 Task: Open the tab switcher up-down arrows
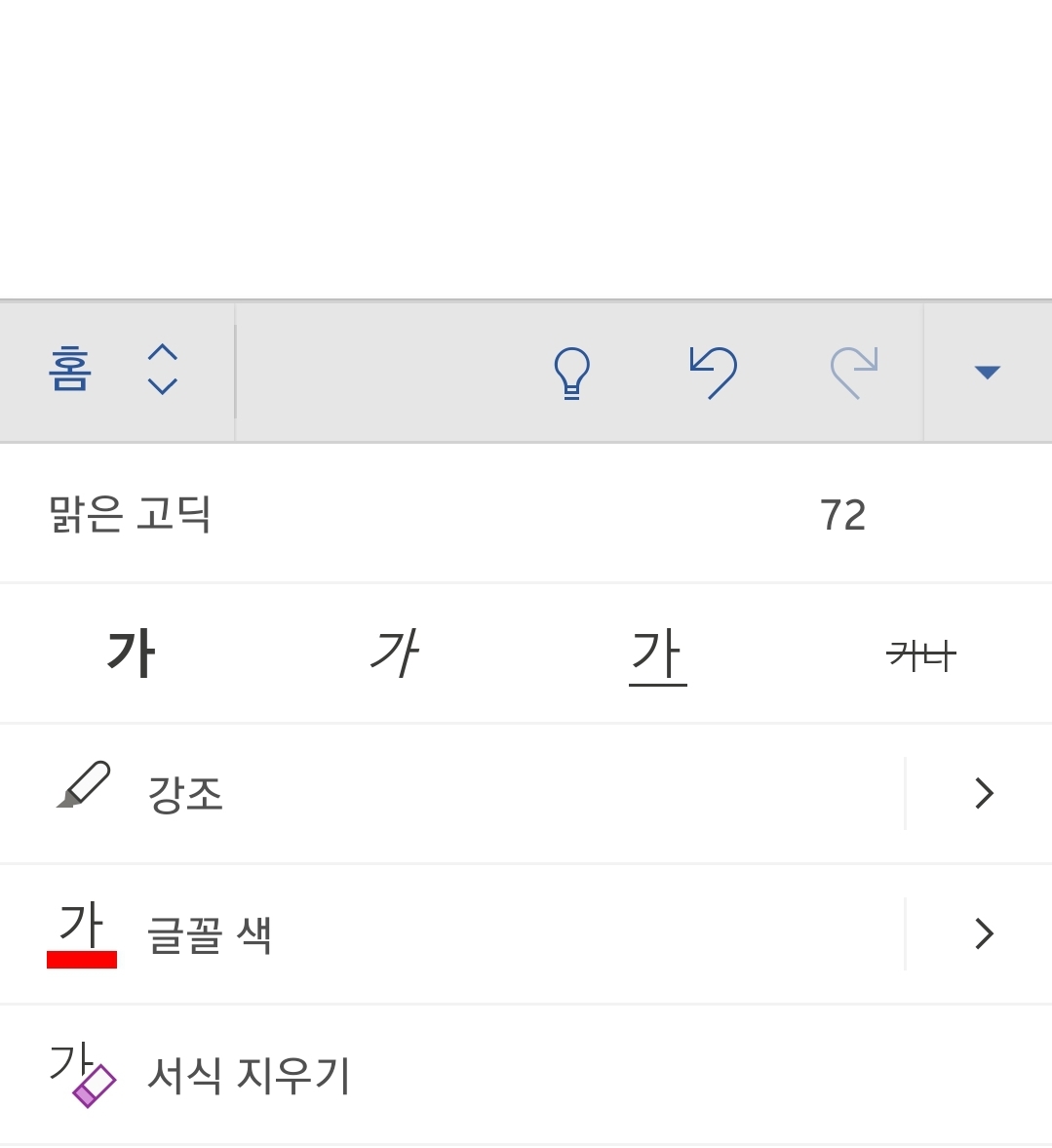(162, 371)
